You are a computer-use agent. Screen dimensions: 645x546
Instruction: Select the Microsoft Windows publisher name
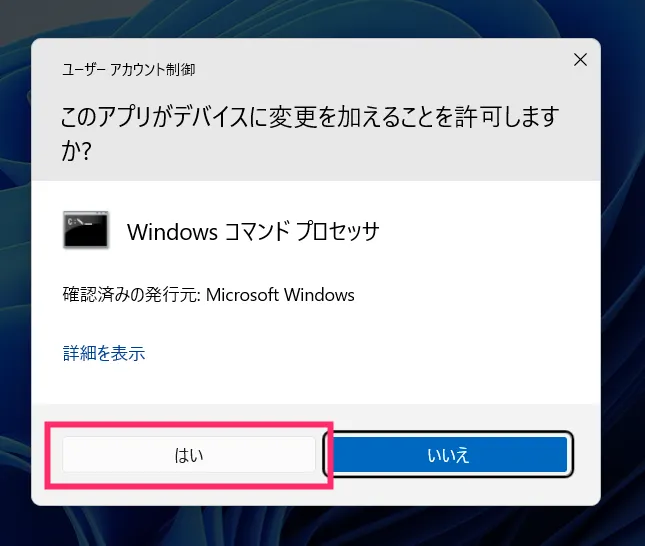coord(280,295)
